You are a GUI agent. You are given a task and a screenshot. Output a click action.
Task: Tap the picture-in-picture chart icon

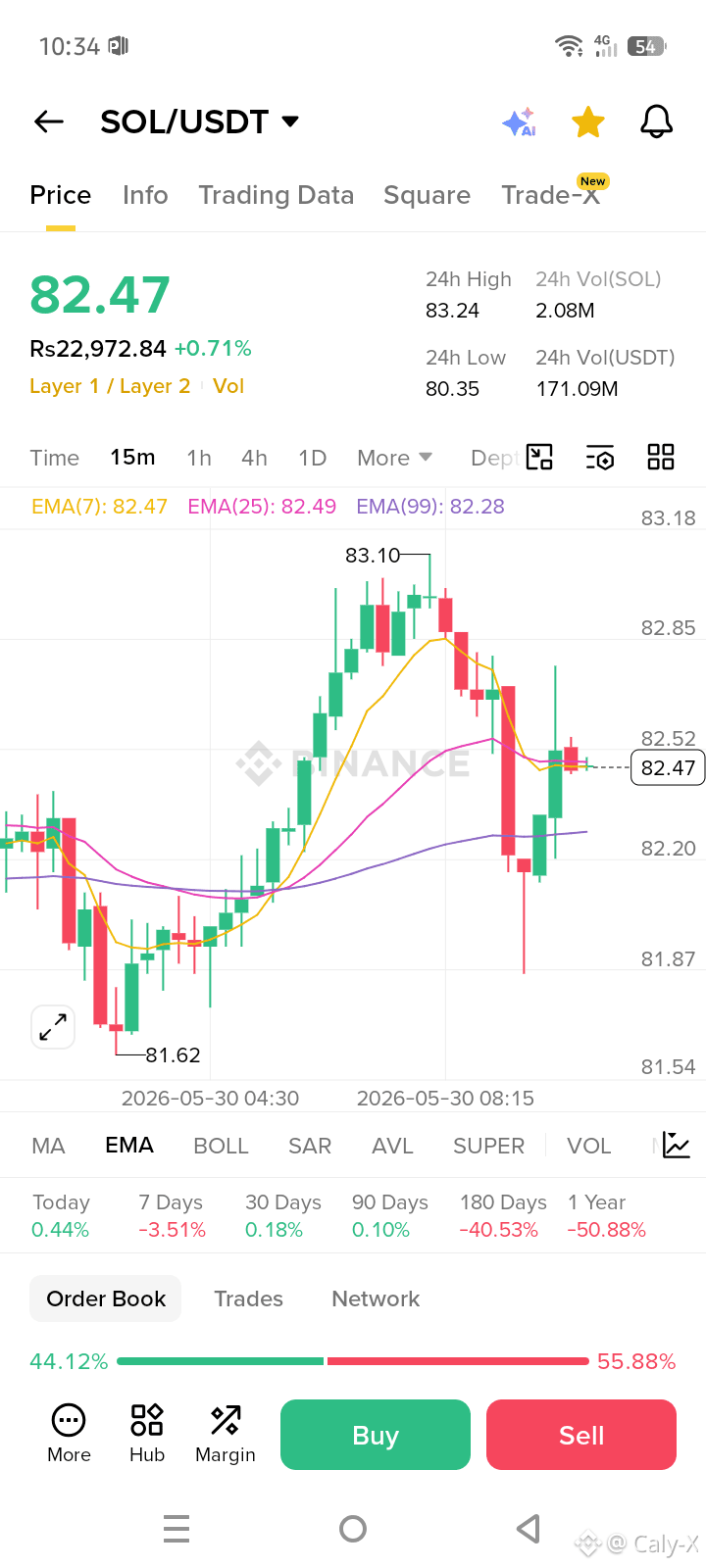click(540, 458)
